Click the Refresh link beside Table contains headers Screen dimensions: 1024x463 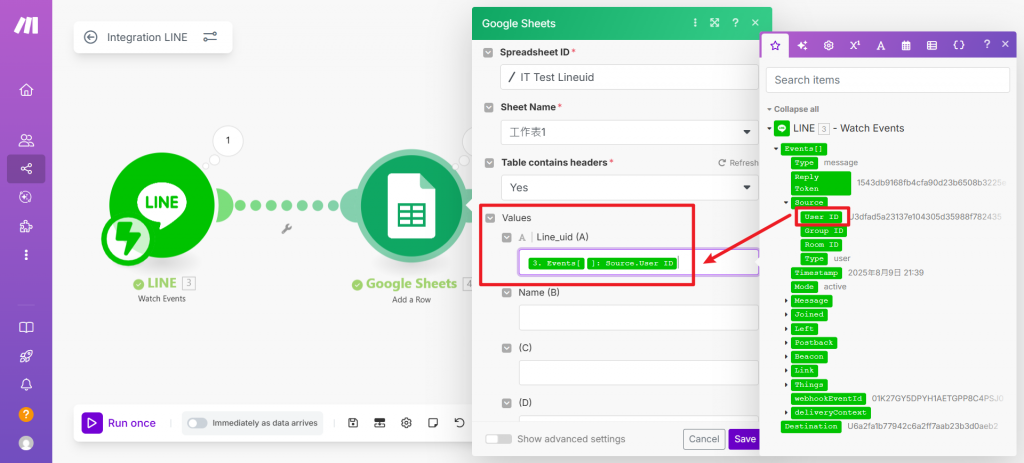coord(738,163)
